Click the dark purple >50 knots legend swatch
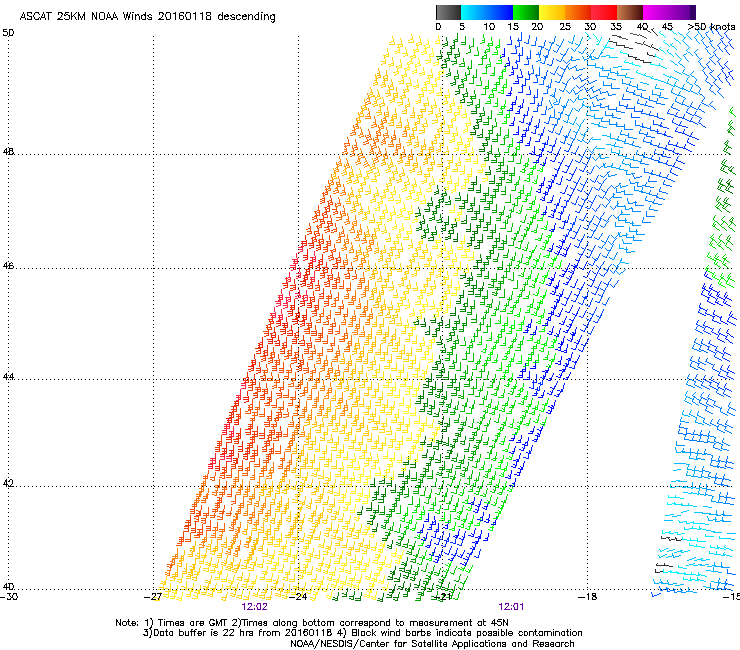 [x=693, y=12]
